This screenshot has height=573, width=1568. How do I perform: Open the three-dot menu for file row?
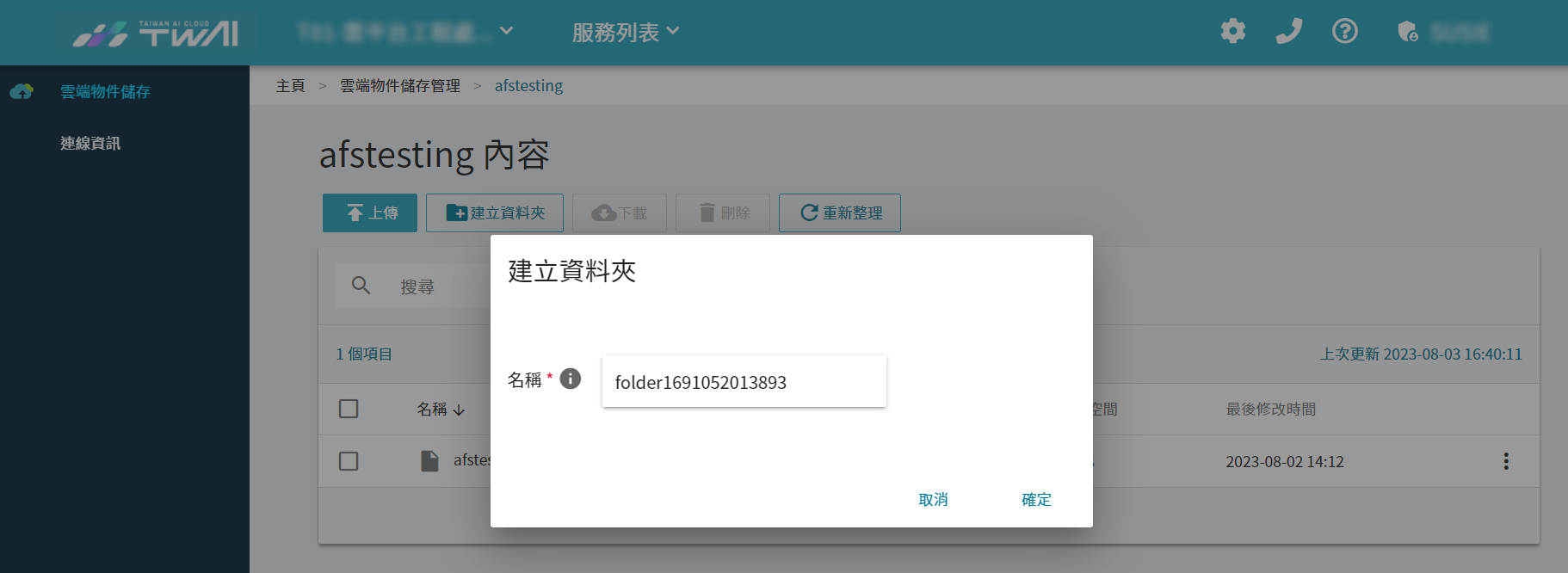1506,461
